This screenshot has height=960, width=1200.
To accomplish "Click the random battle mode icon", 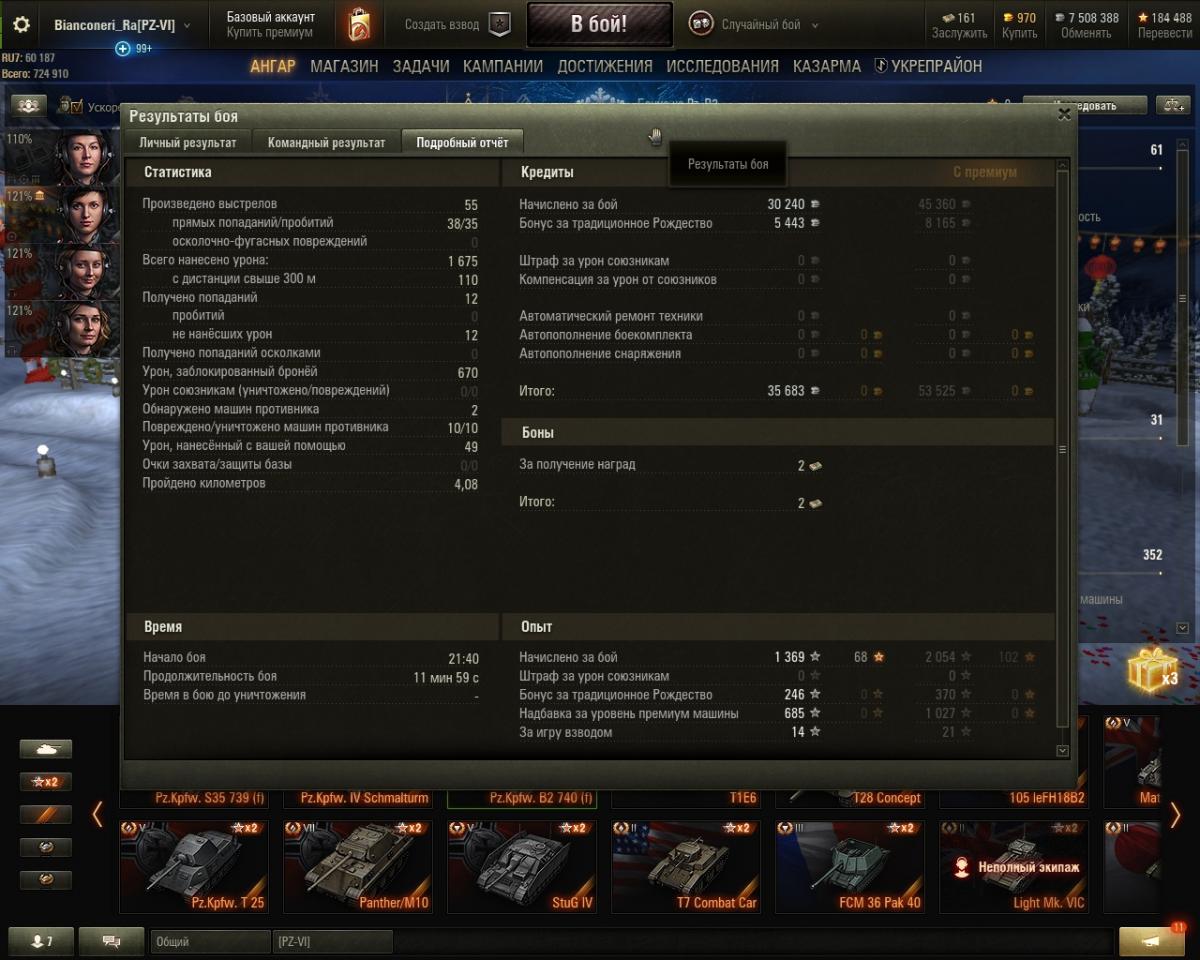I will click(x=701, y=24).
